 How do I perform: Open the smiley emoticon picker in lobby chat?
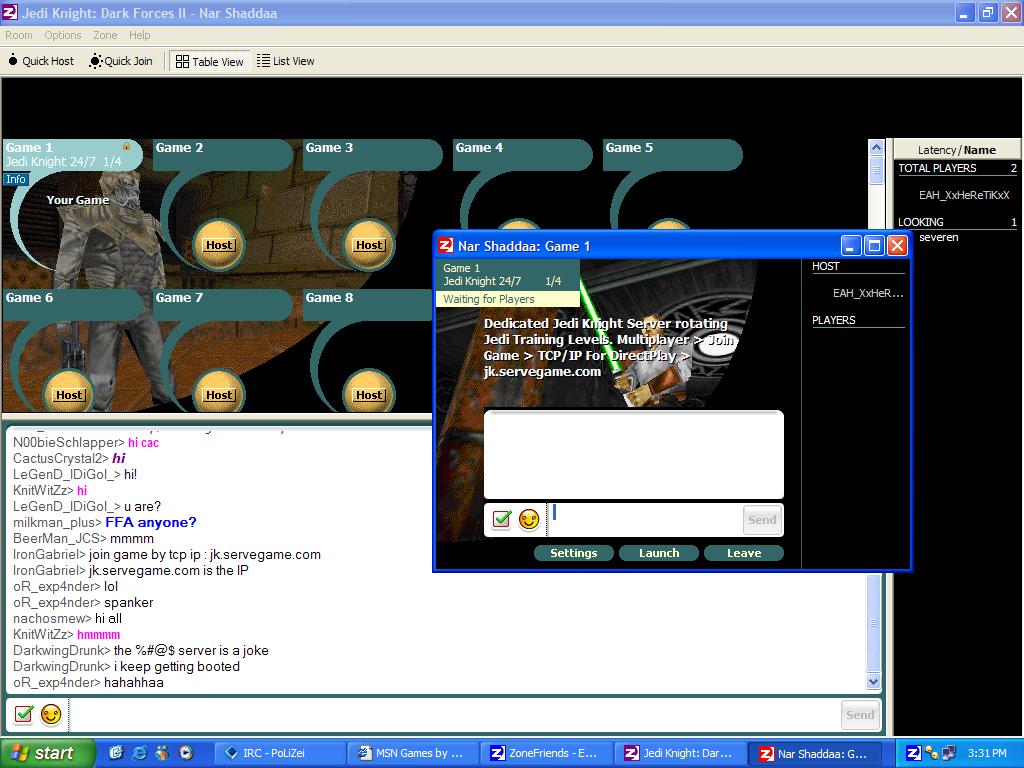point(51,714)
